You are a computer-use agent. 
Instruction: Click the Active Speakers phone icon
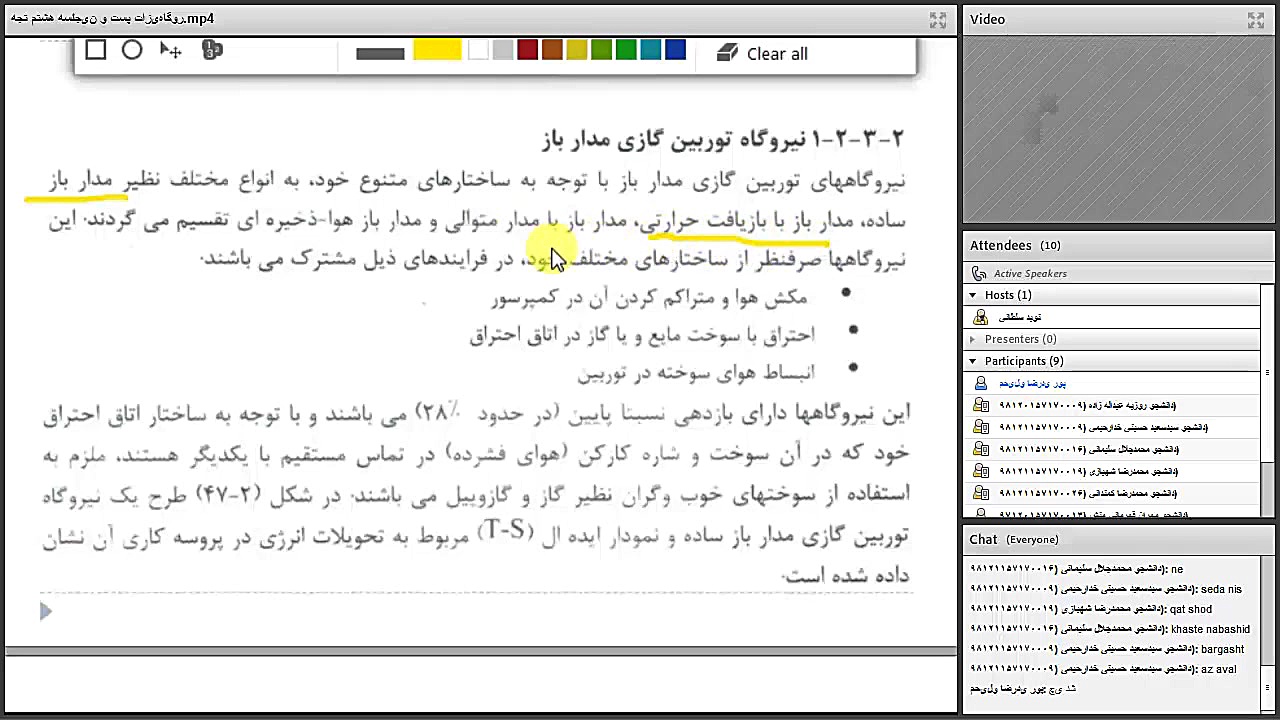pos(979,273)
